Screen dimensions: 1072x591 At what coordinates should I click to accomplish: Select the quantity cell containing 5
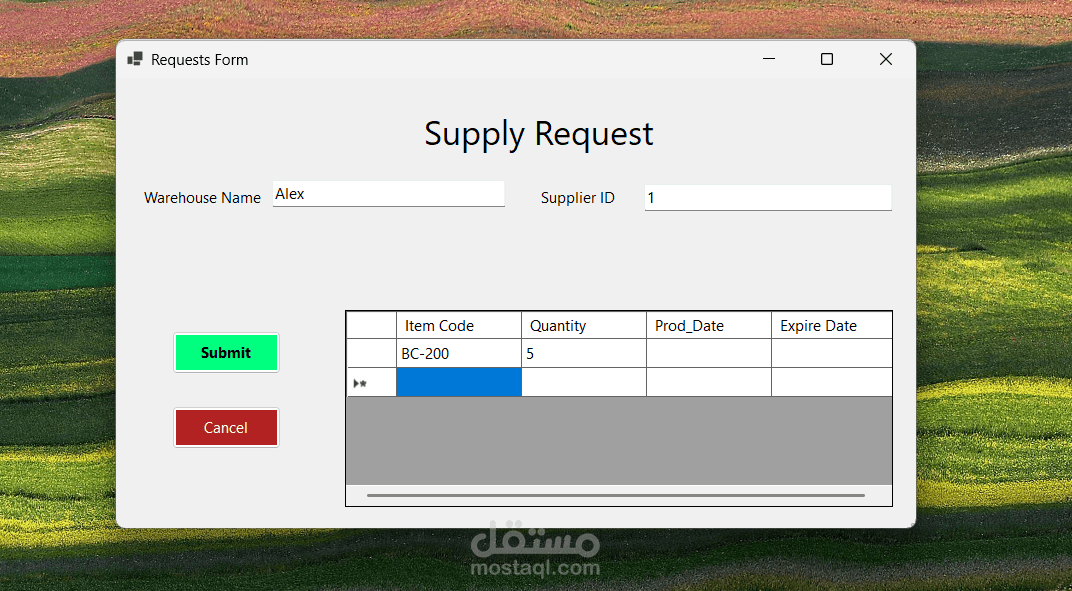click(584, 354)
